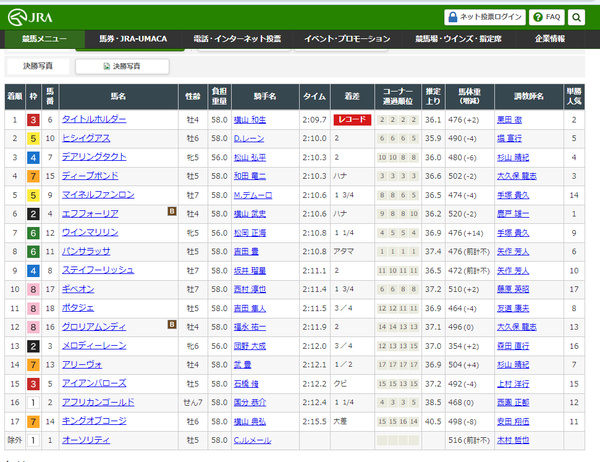Open horse マイネルファンロン link
The width and height of the screenshot is (600, 462).
pyautogui.click(x=98, y=195)
